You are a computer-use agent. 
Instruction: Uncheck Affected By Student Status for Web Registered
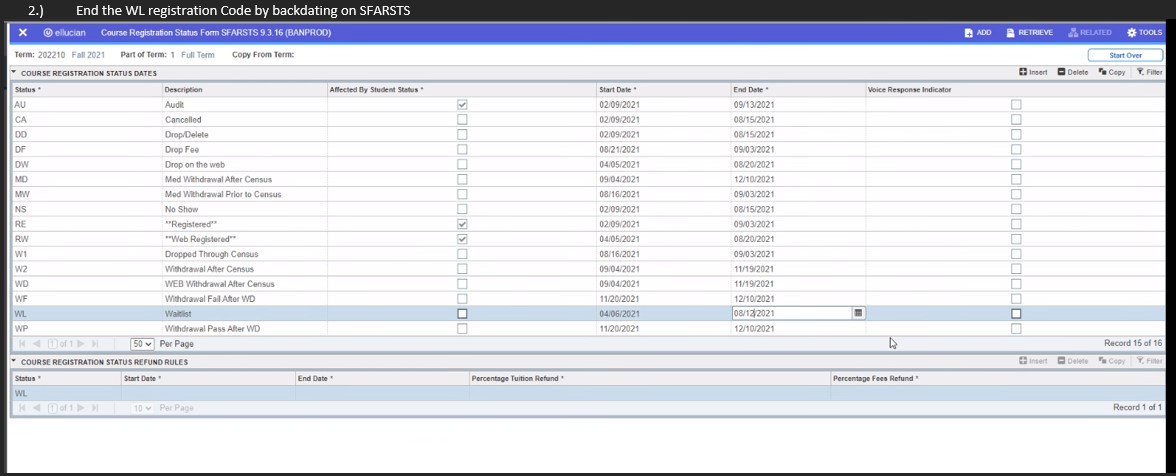click(x=461, y=239)
